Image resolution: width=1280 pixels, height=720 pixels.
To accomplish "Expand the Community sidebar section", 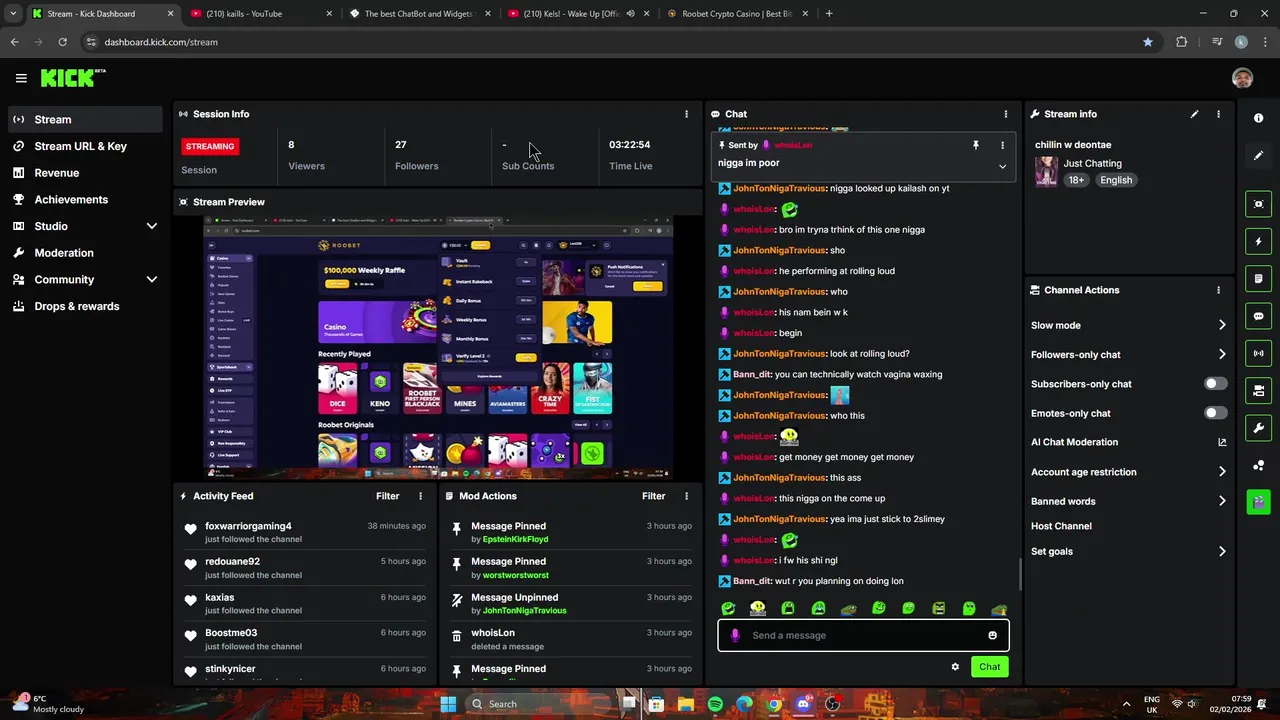I will click(152, 280).
